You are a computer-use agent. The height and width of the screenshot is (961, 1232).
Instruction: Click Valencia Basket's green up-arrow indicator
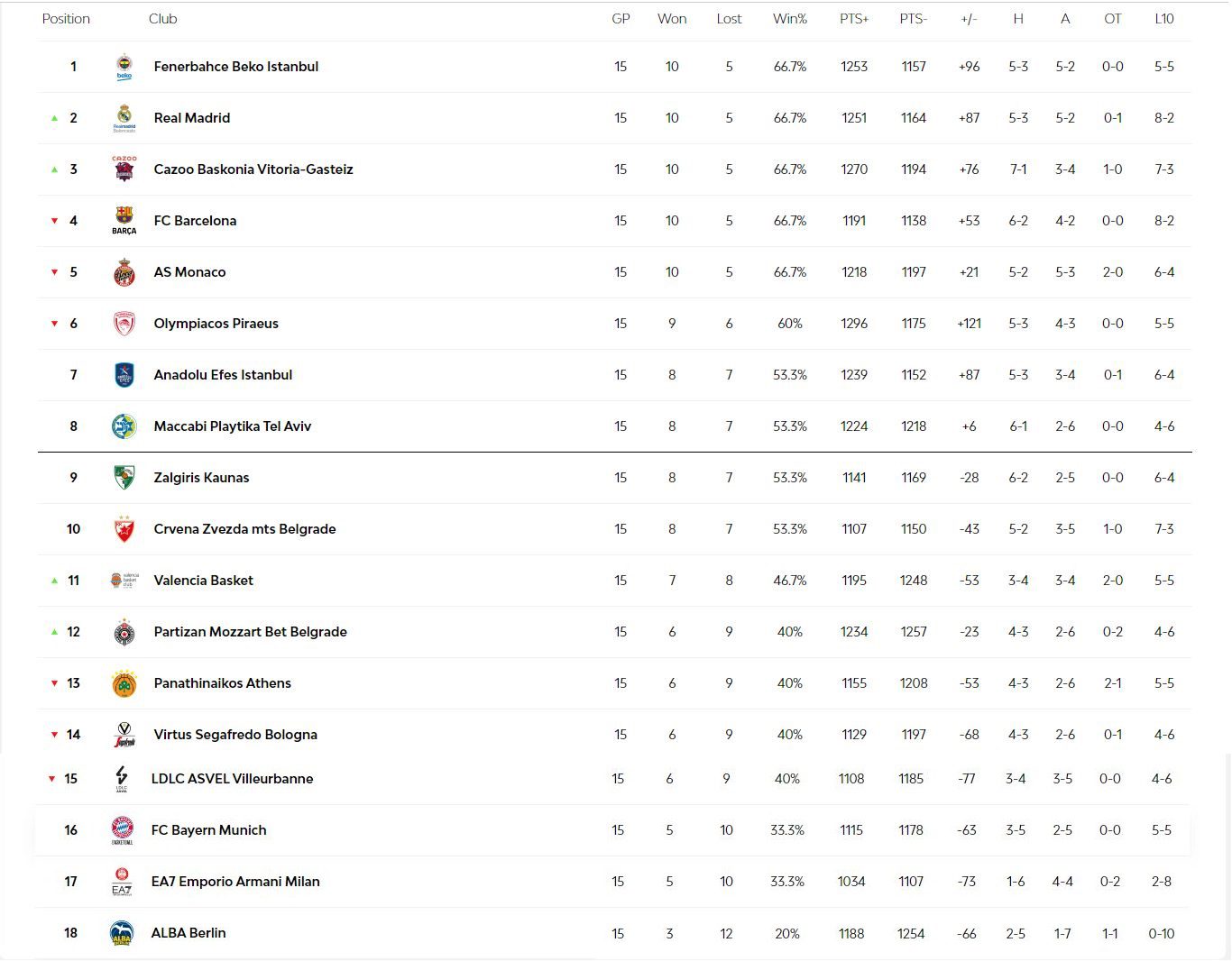[55, 581]
